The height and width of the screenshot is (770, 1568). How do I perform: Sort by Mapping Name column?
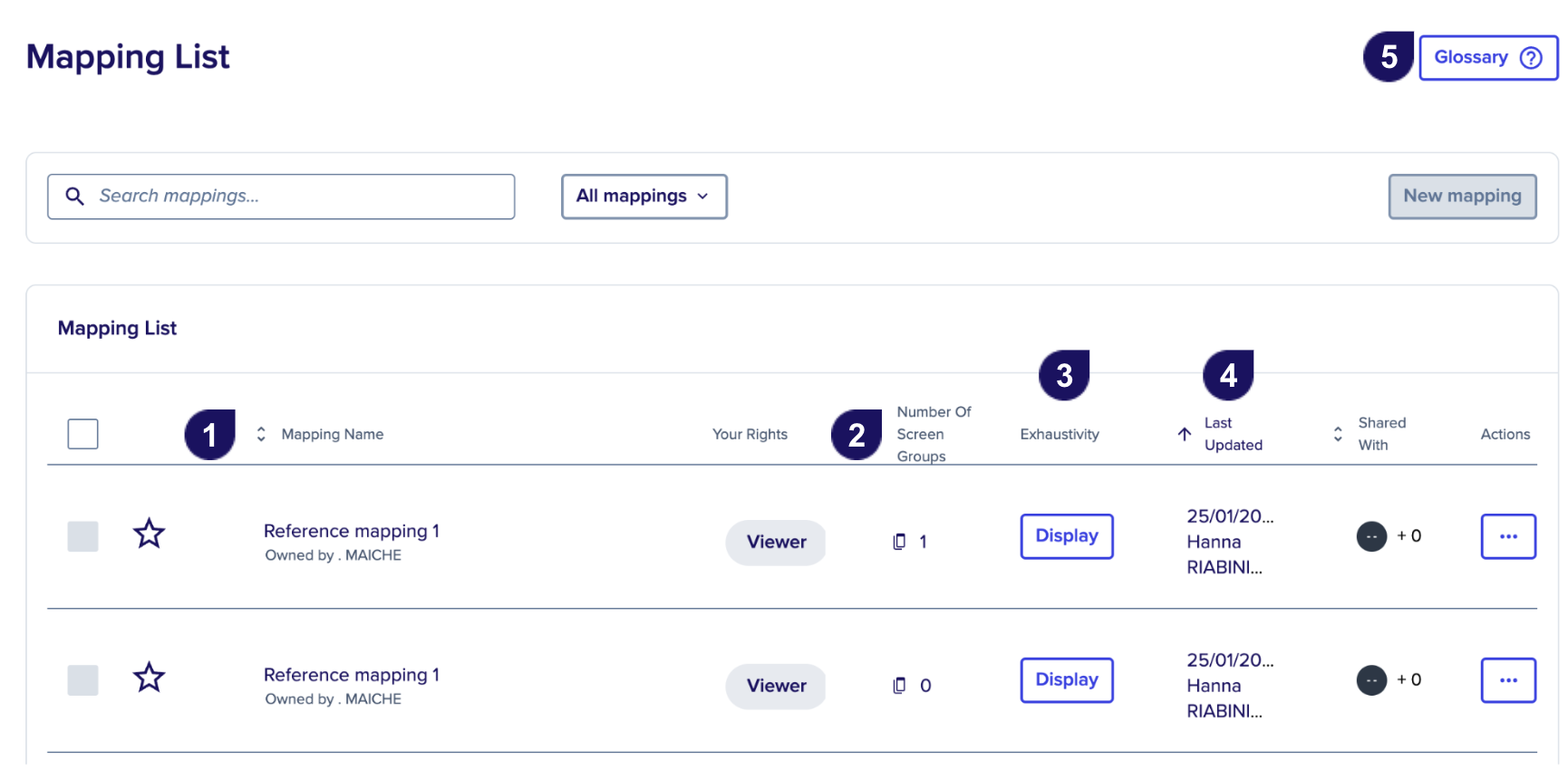click(x=261, y=434)
